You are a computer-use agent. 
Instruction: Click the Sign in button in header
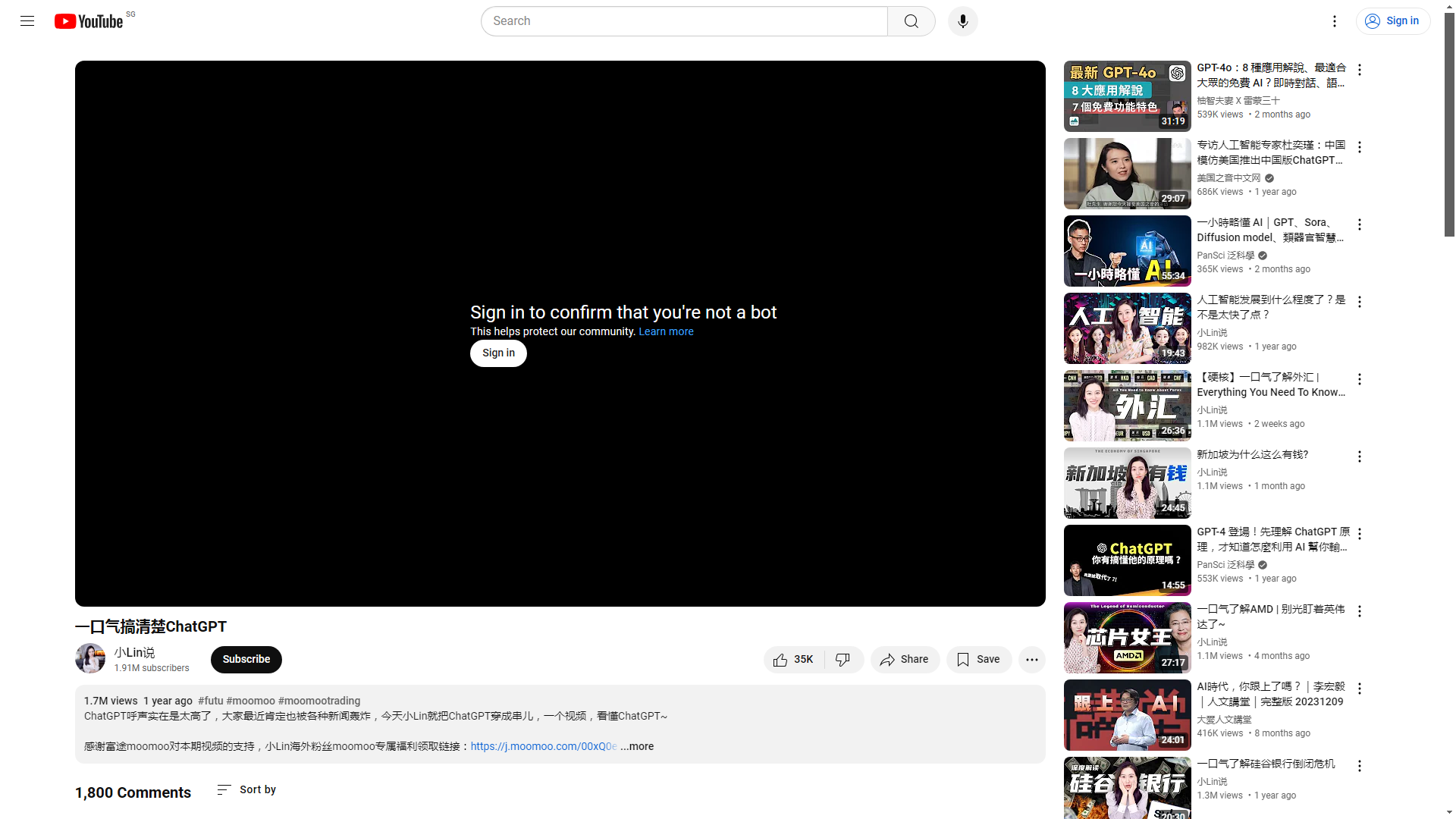coord(1392,21)
